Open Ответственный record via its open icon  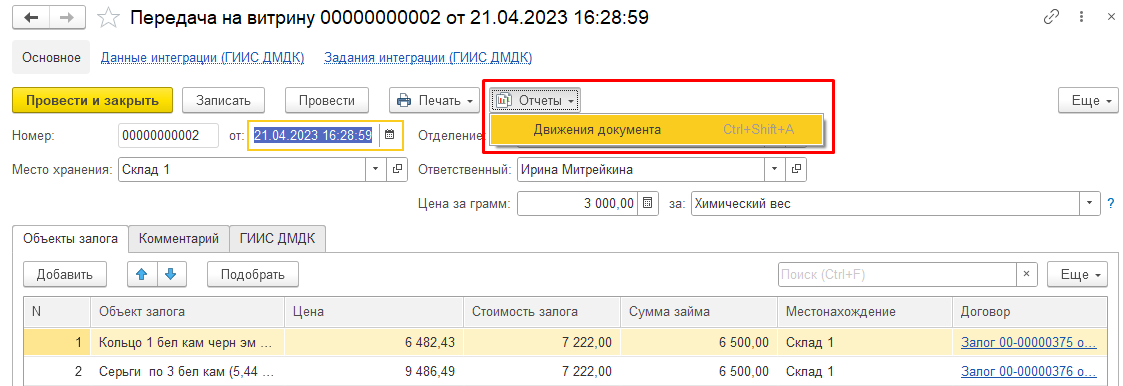coord(795,170)
